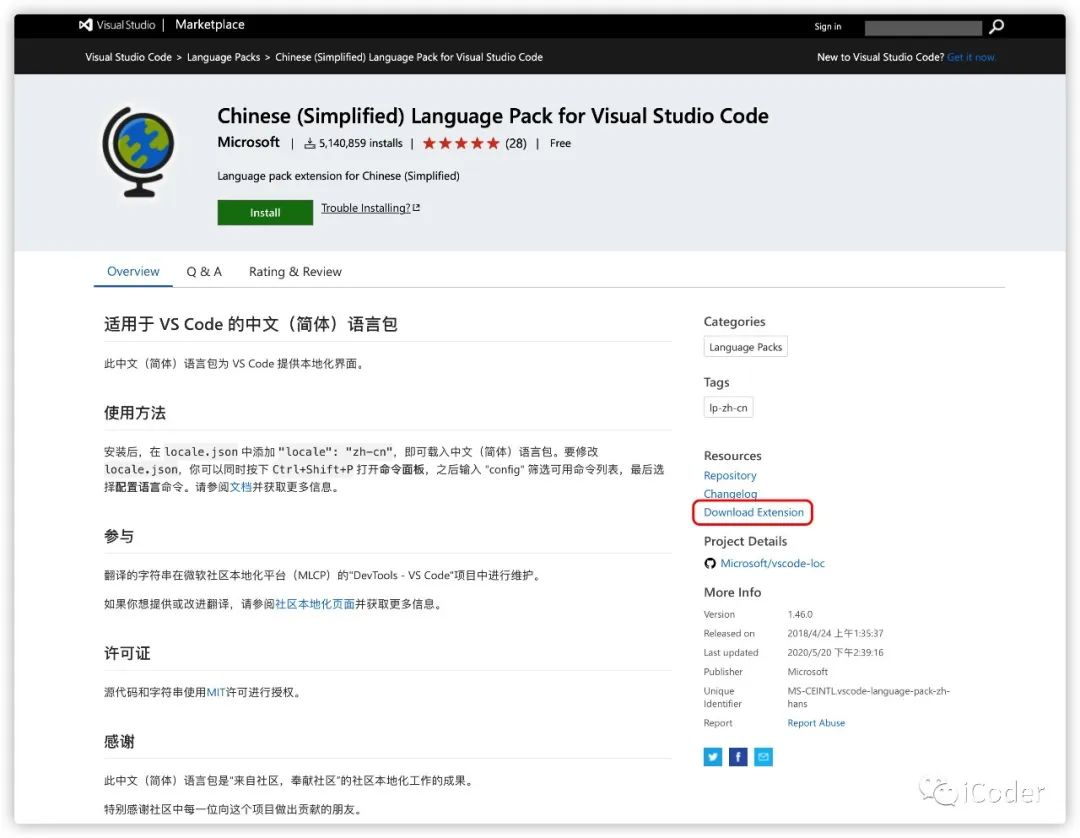Switch to the Overview tab

click(133, 271)
